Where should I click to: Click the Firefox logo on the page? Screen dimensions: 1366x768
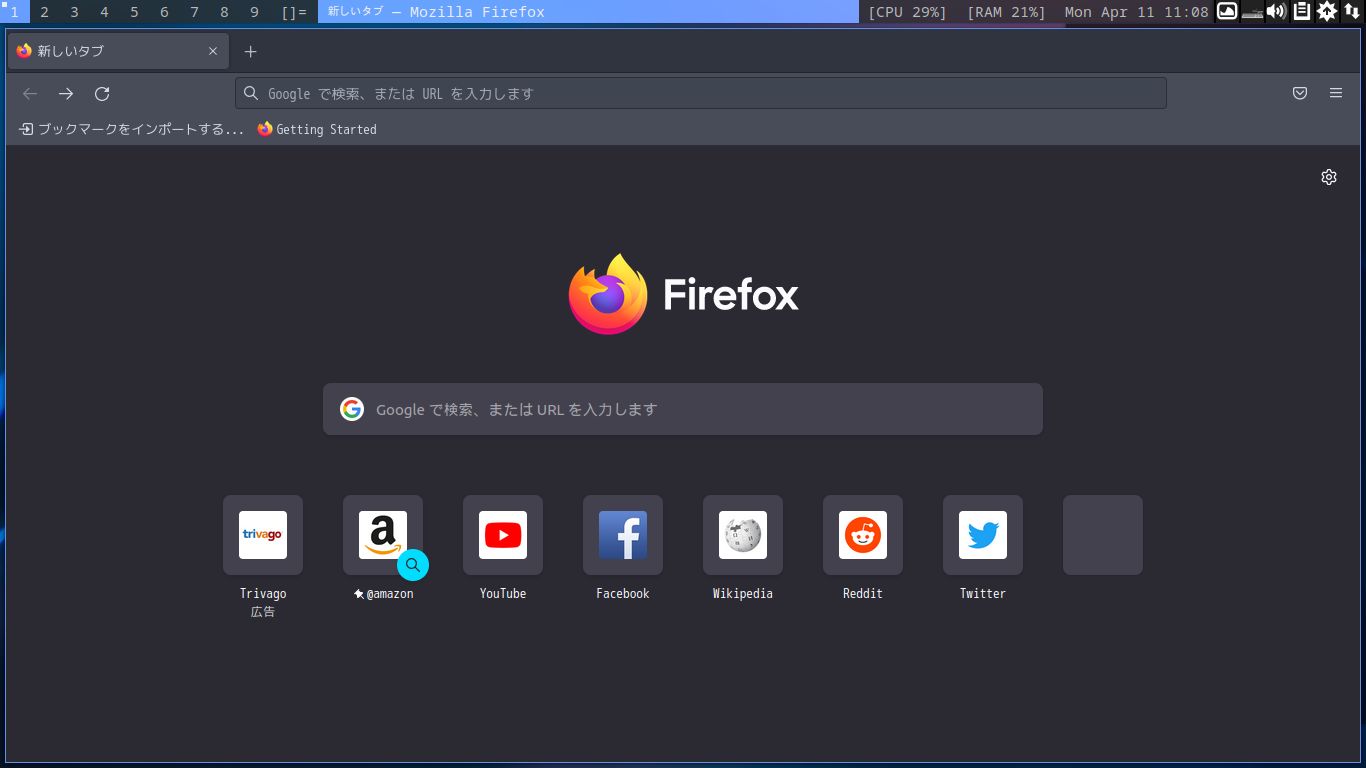[x=684, y=294]
